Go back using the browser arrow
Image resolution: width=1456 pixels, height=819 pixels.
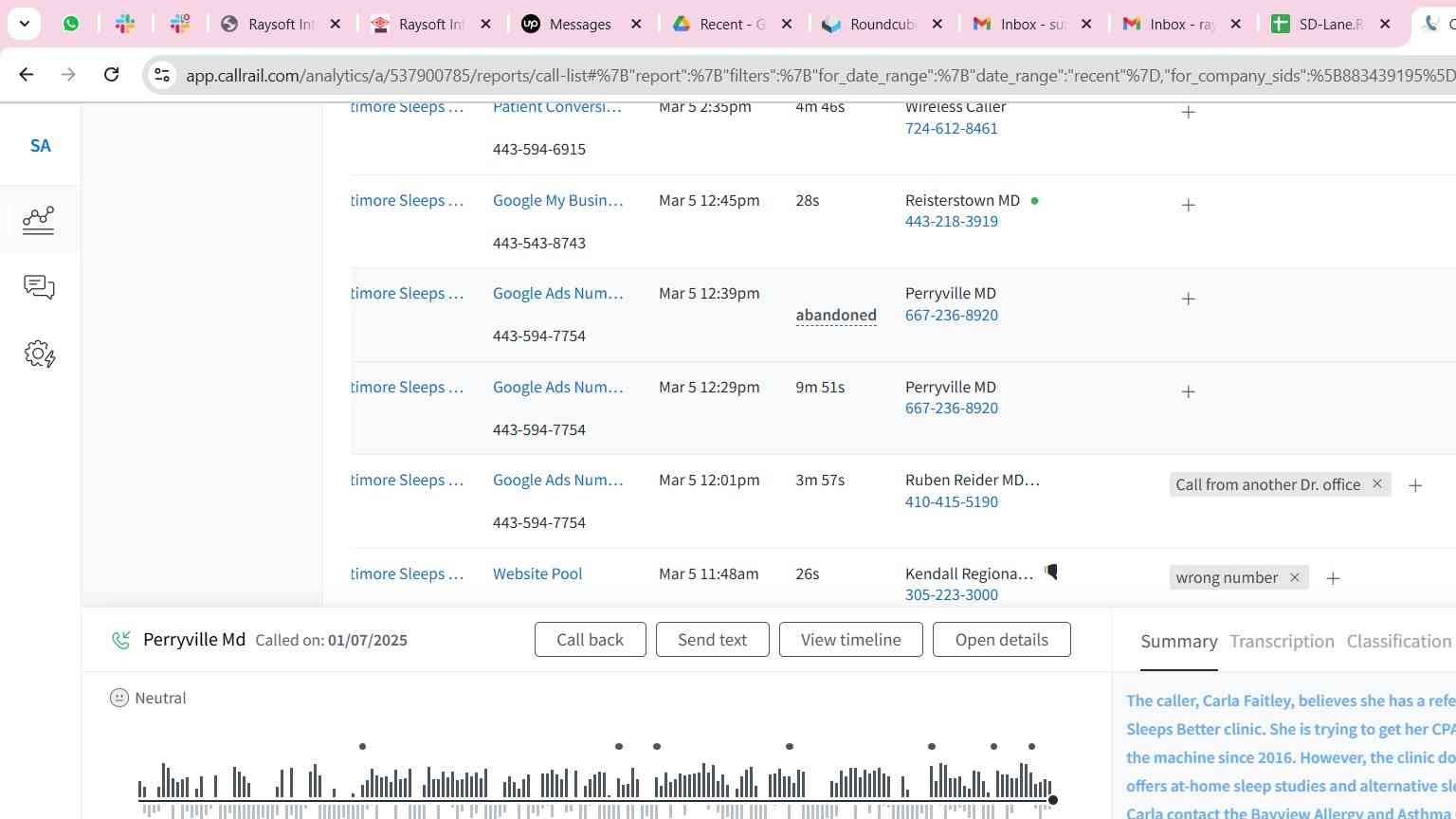[26, 74]
